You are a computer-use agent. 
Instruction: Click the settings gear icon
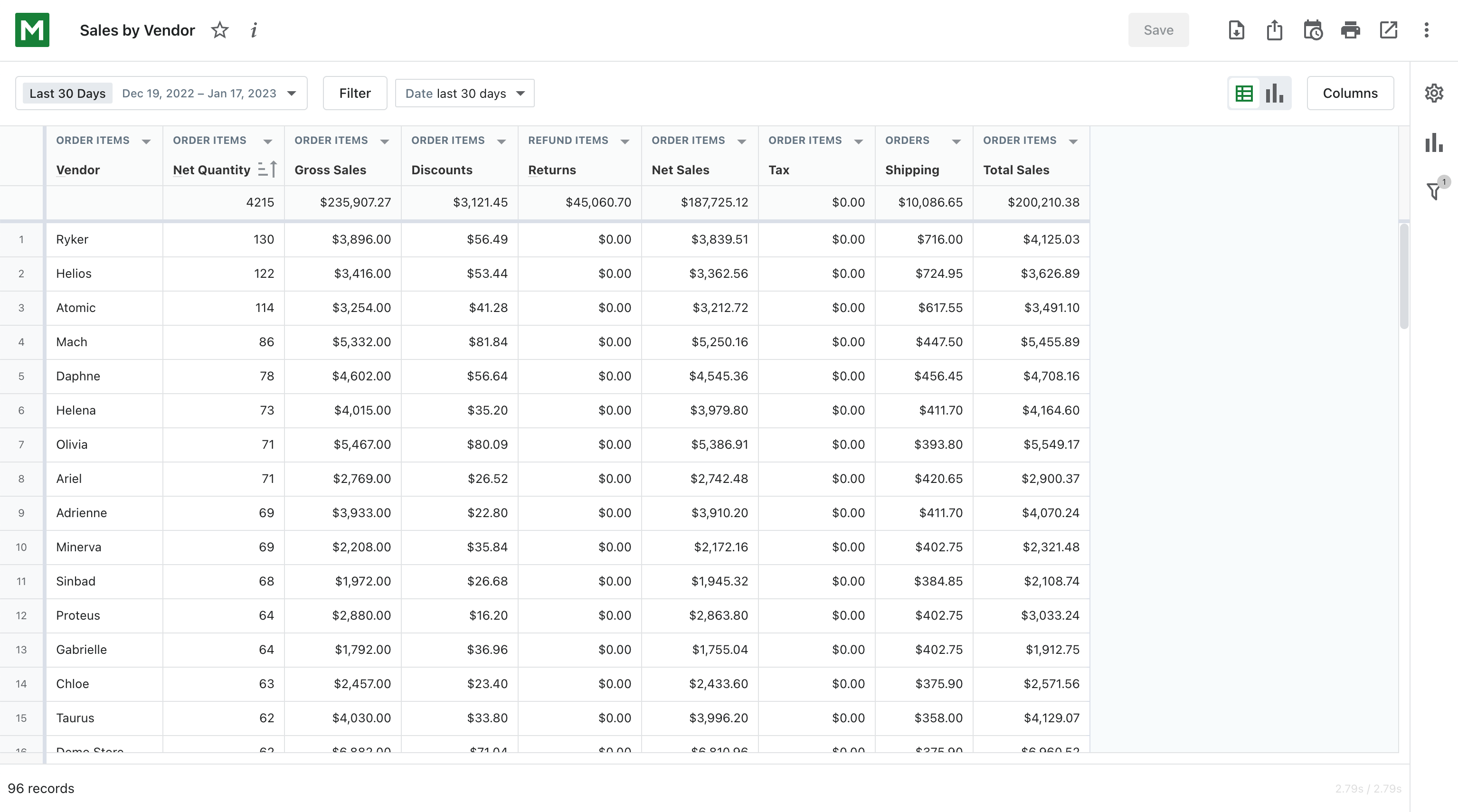(x=1434, y=93)
